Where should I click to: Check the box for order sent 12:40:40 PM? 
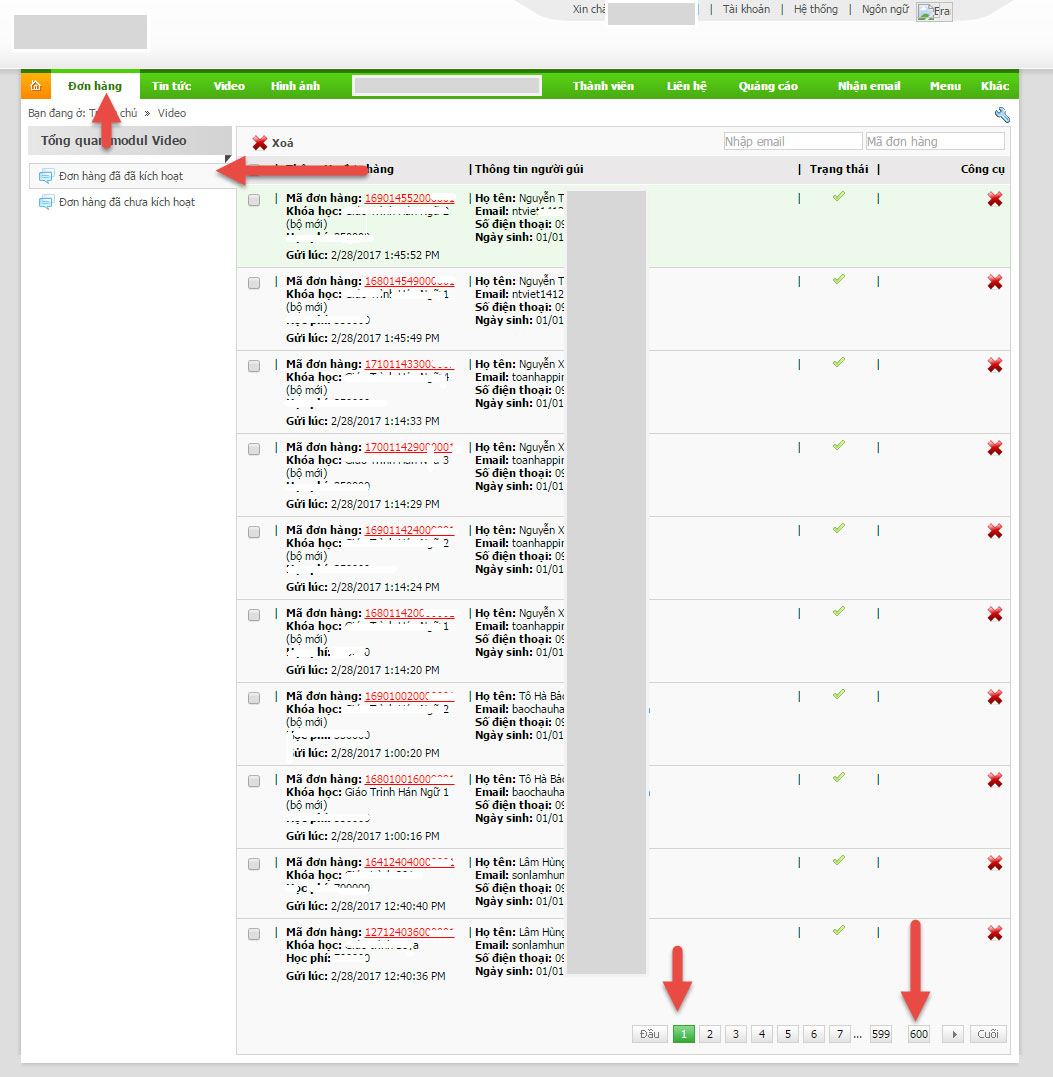tap(254, 864)
